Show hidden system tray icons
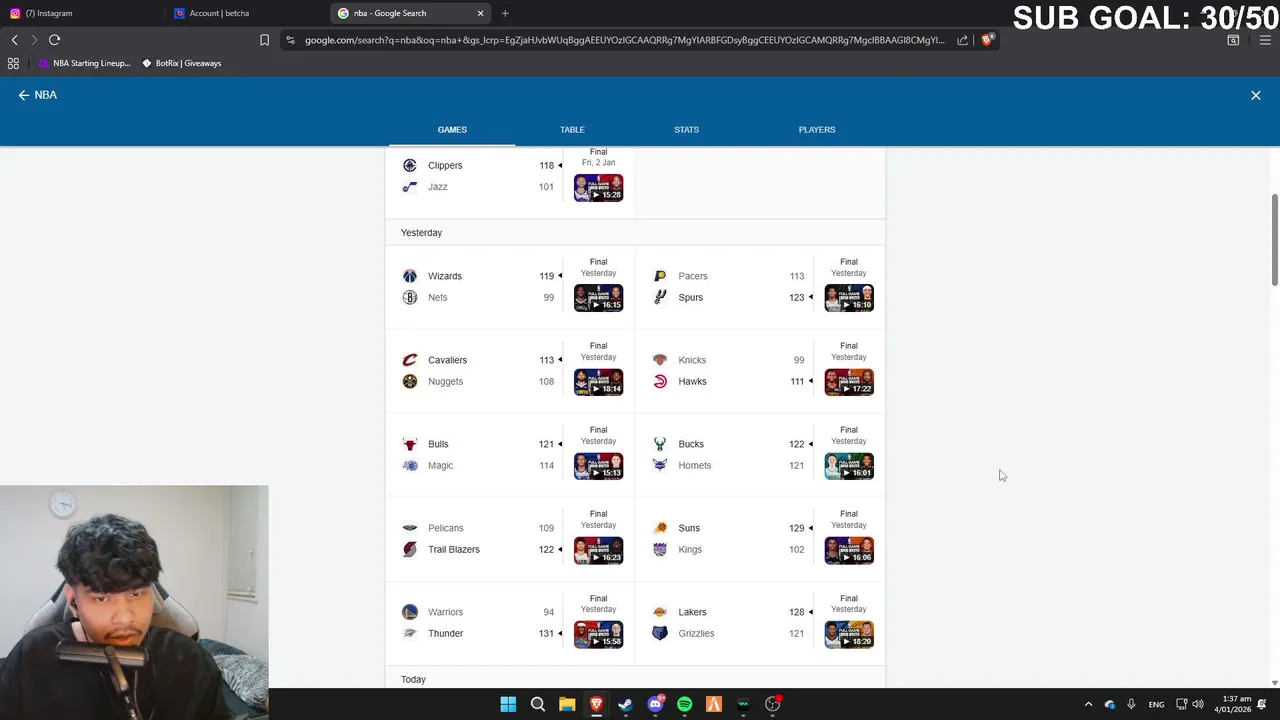Viewport: 1280px width, 720px height. tap(1088, 704)
